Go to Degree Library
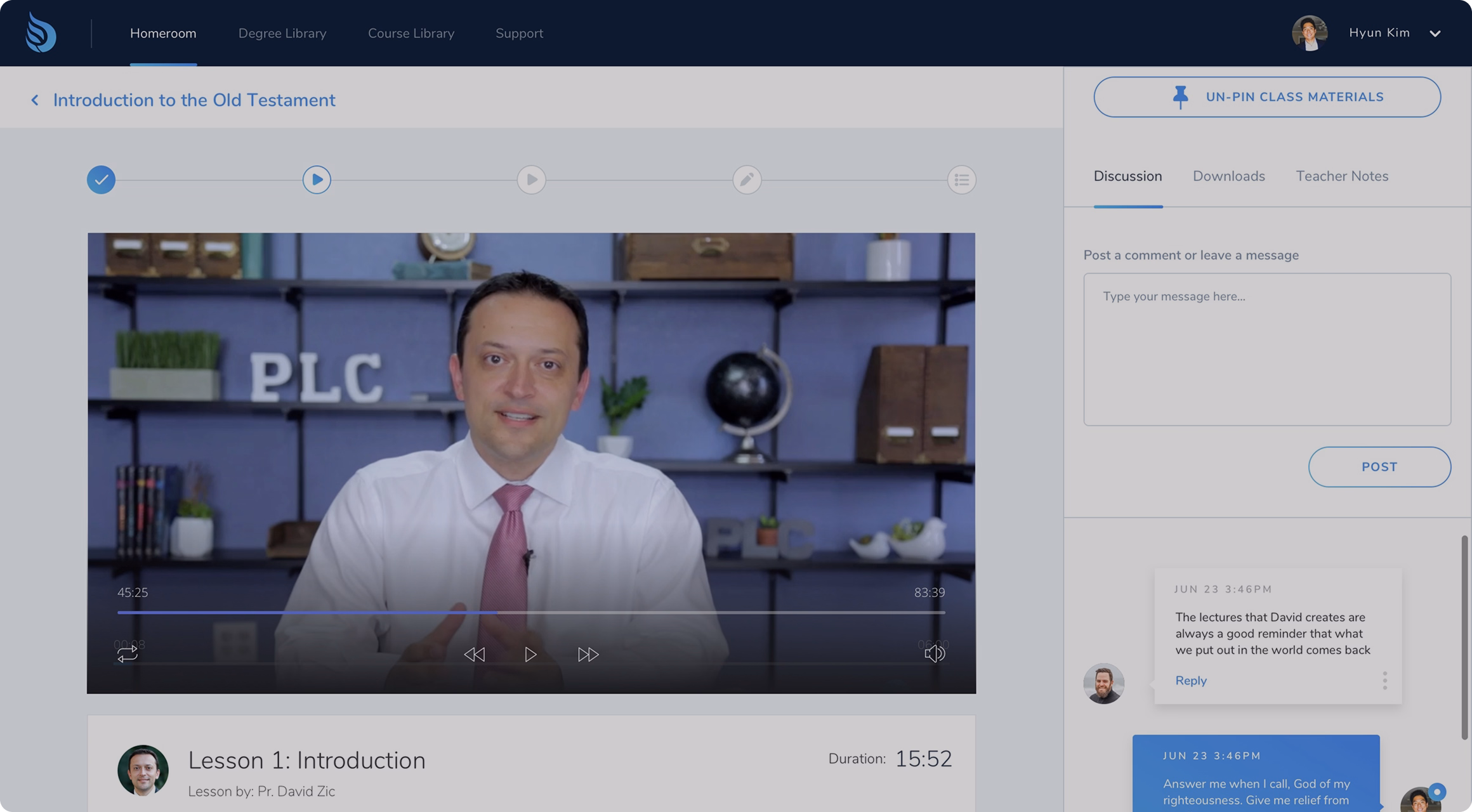The width and height of the screenshot is (1472, 812). (282, 33)
